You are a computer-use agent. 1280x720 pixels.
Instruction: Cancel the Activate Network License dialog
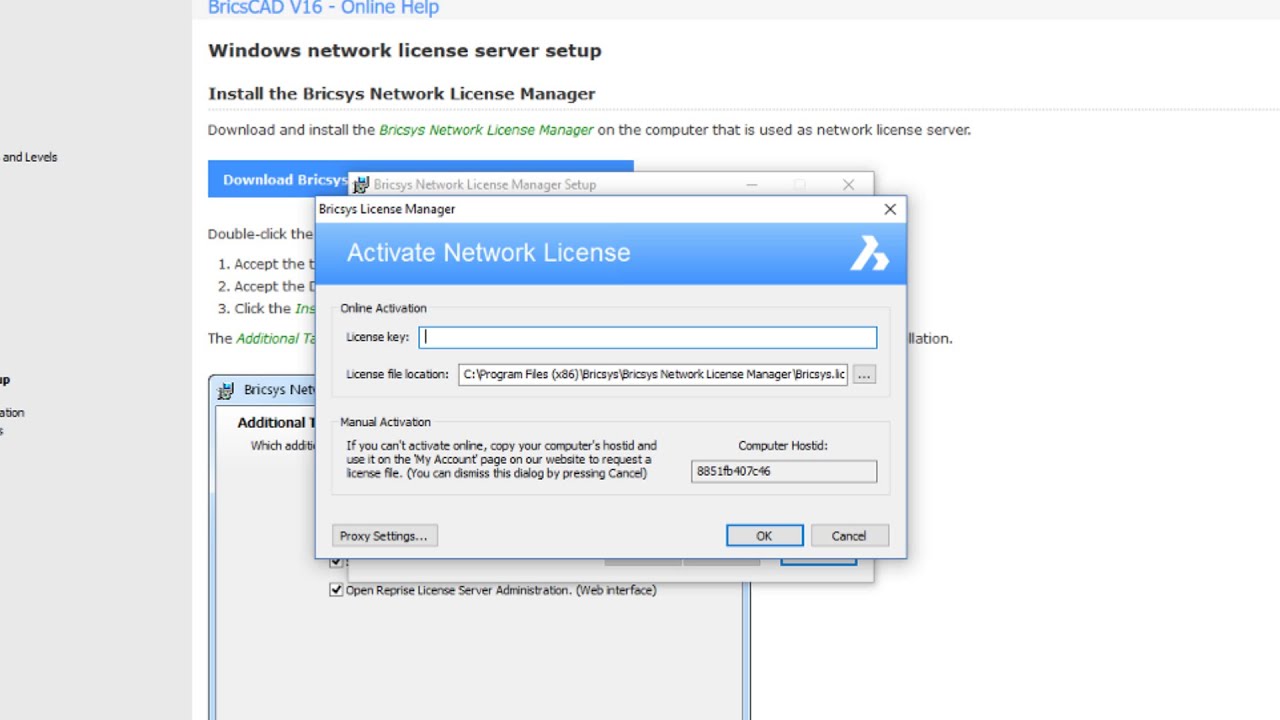click(x=849, y=536)
